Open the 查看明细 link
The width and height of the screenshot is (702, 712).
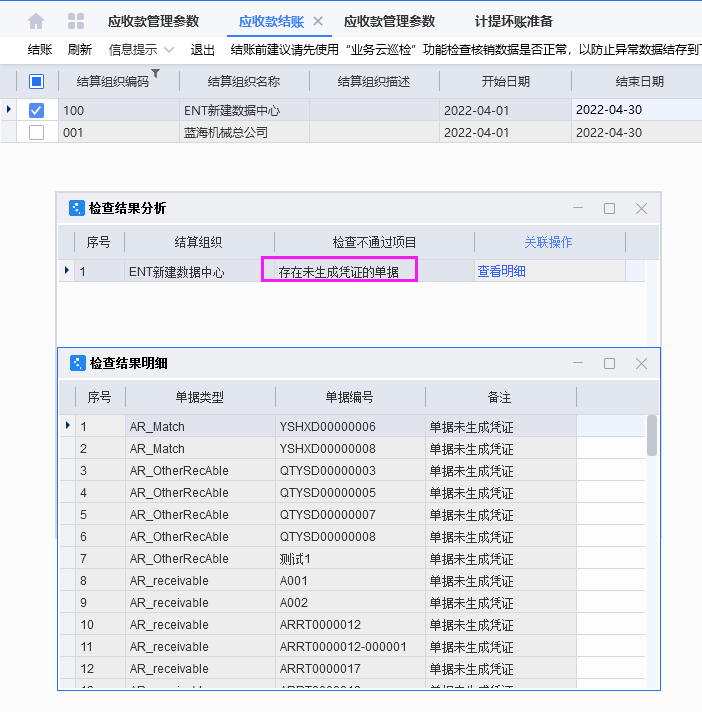coord(501,271)
